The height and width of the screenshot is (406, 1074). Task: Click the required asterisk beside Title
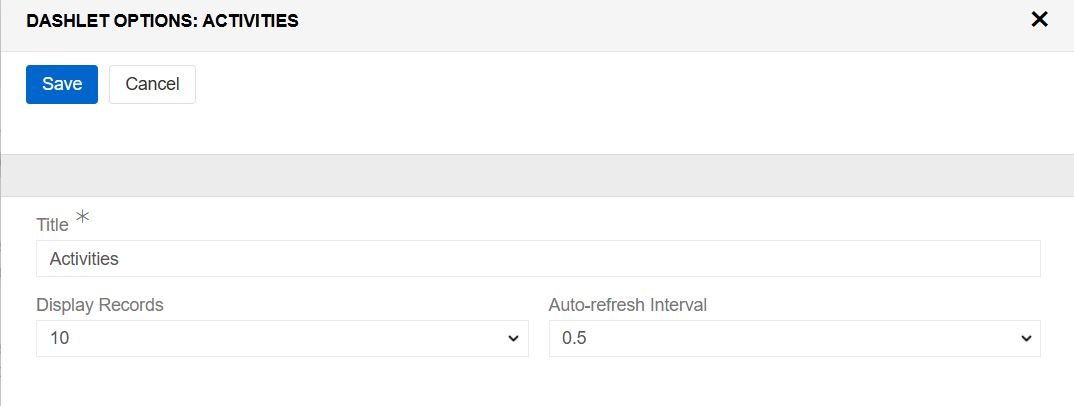pyautogui.click(x=82, y=217)
